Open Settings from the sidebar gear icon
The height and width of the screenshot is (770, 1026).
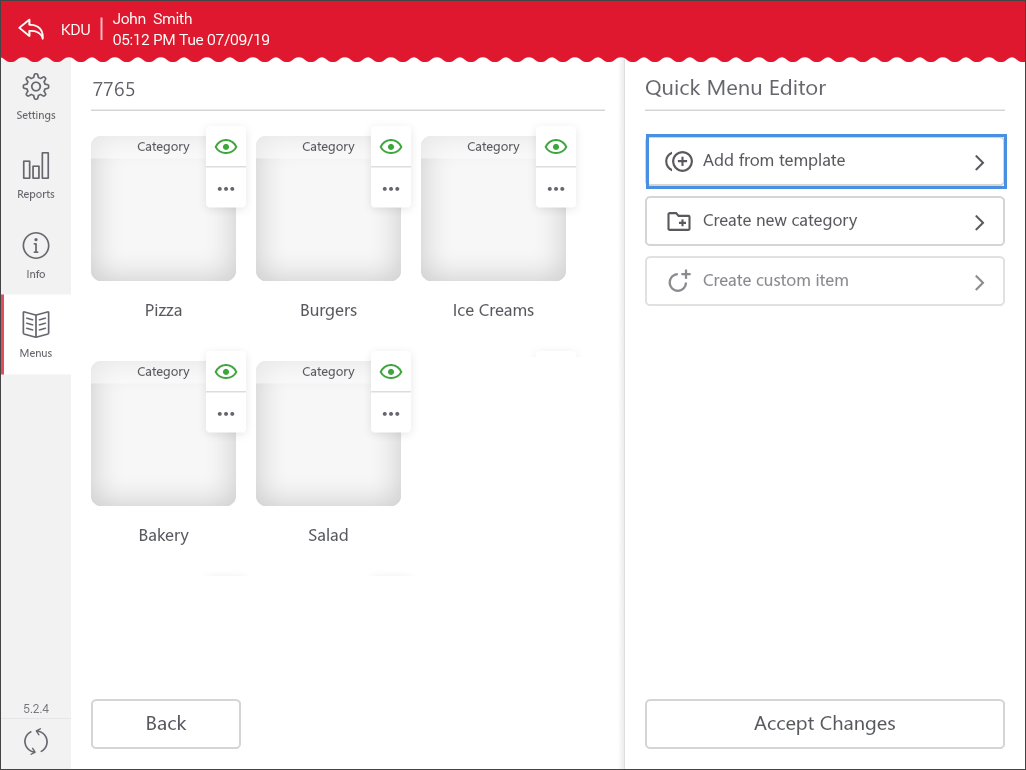[x=36, y=97]
